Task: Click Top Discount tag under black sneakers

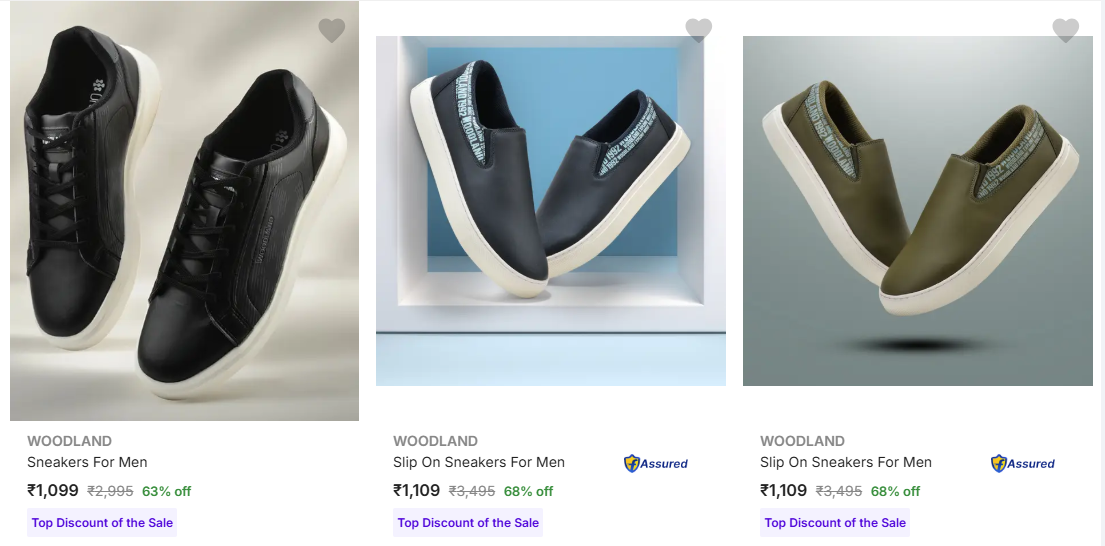Action: [102, 522]
